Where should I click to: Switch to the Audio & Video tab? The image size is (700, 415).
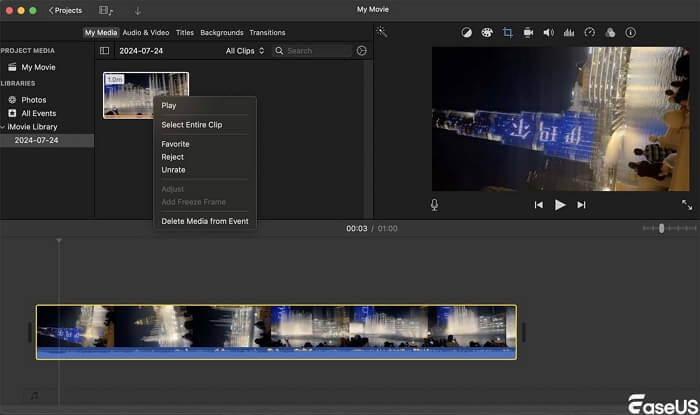pos(146,33)
